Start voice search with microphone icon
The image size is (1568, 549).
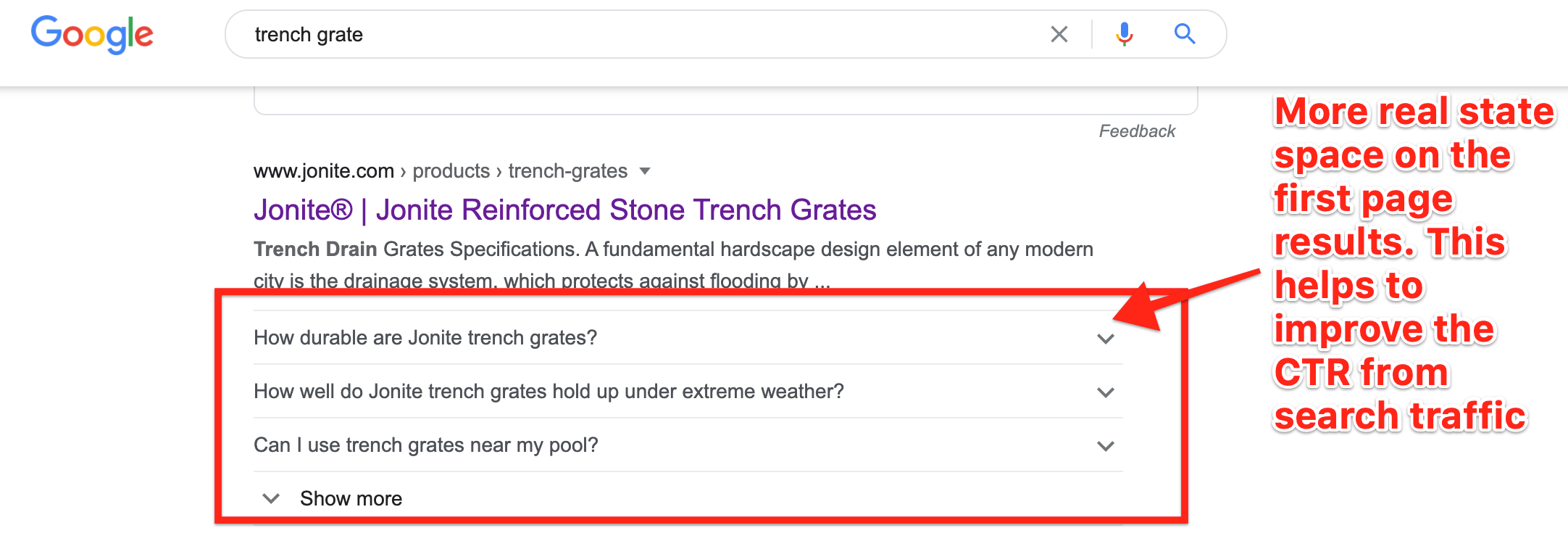[1124, 34]
